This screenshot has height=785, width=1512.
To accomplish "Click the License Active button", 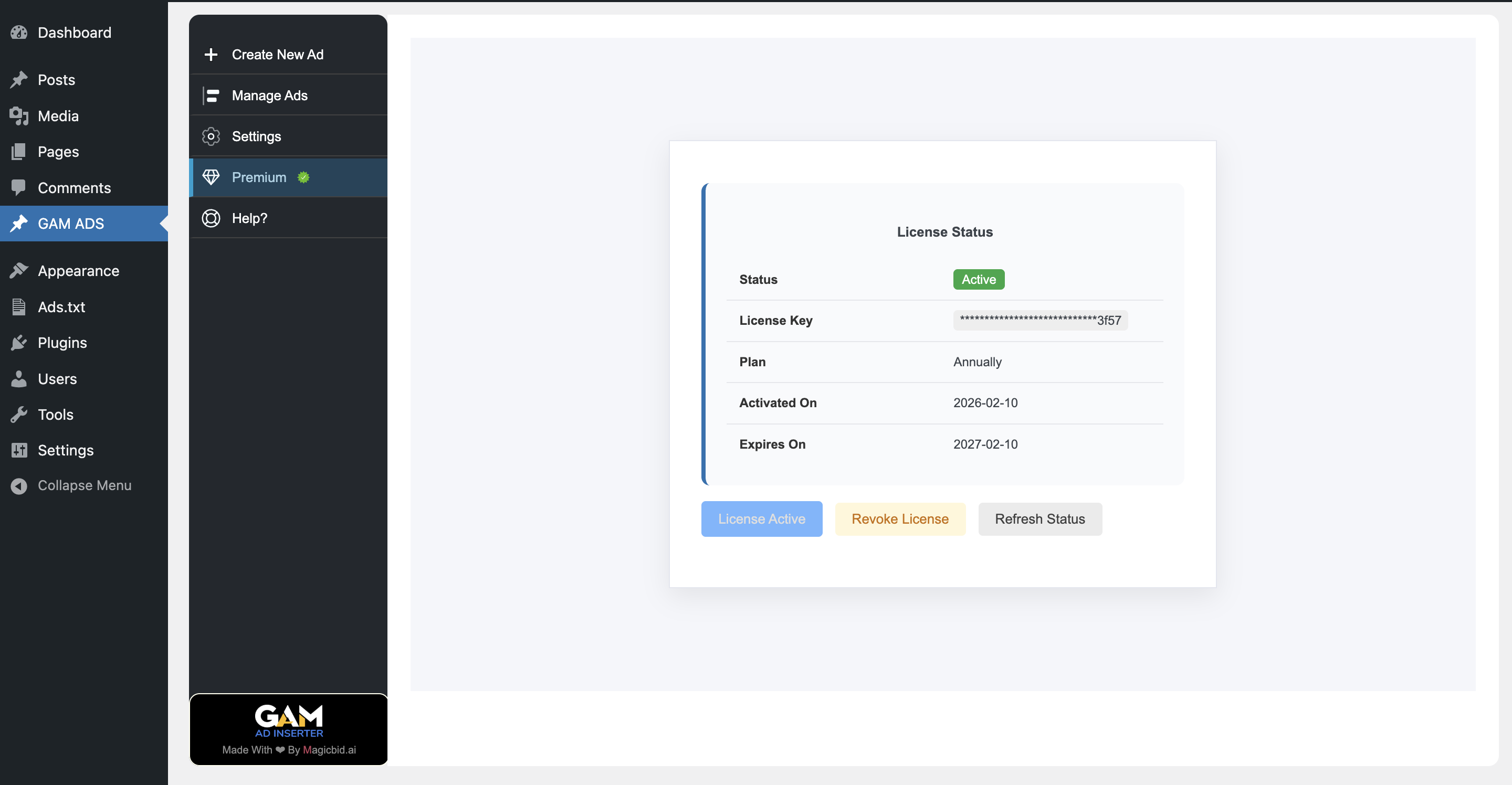I will point(761,519).
